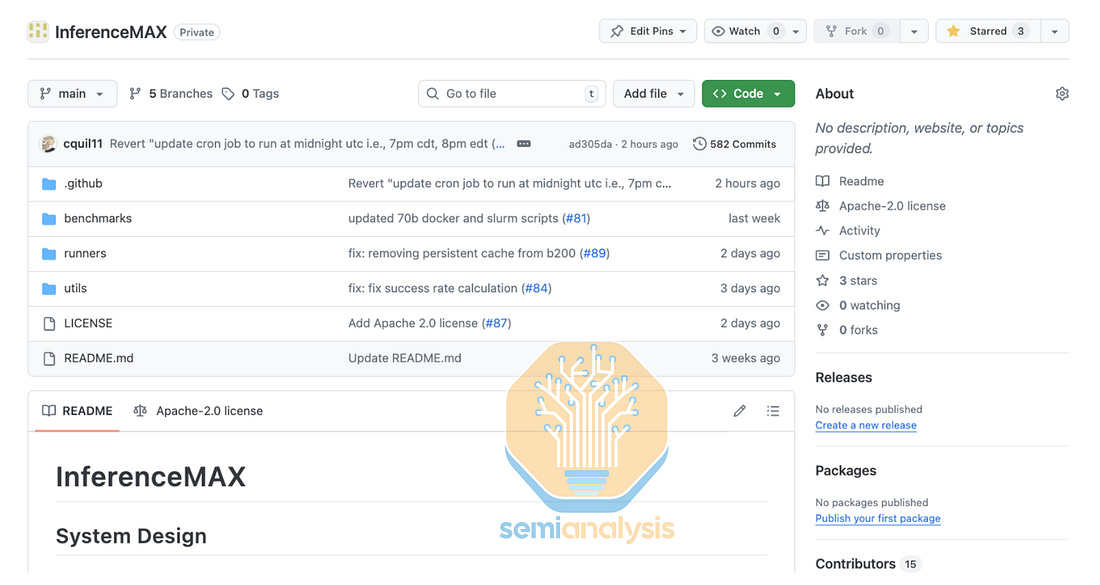This screenshot has height=585, width=1100.
Task: Open updated 70b docker and slurm scripts commit
Action: pyautogui.click(x=453, y=218)
